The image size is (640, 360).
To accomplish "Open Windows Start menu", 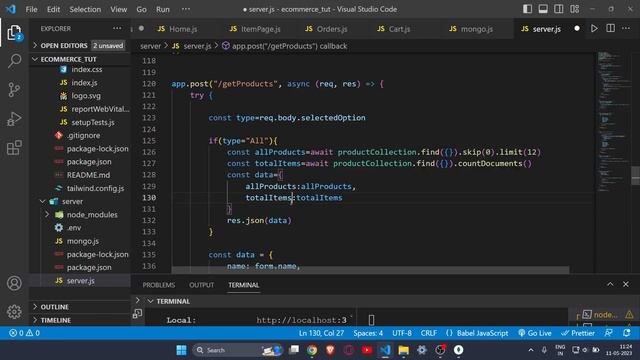I will point(181,350).
